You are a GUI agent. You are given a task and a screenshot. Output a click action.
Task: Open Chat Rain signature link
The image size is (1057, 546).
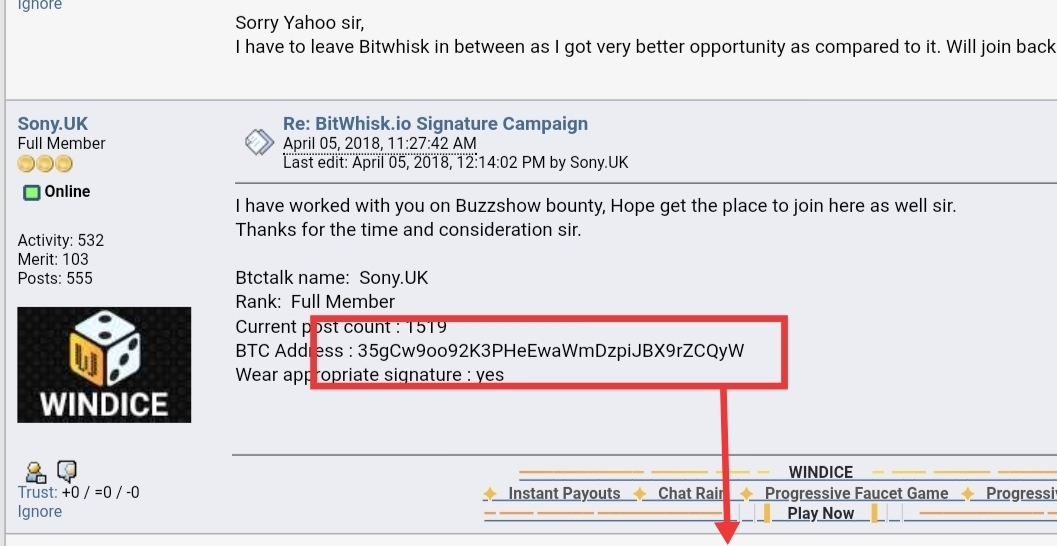pyautogui.click(x=691, y=493)
